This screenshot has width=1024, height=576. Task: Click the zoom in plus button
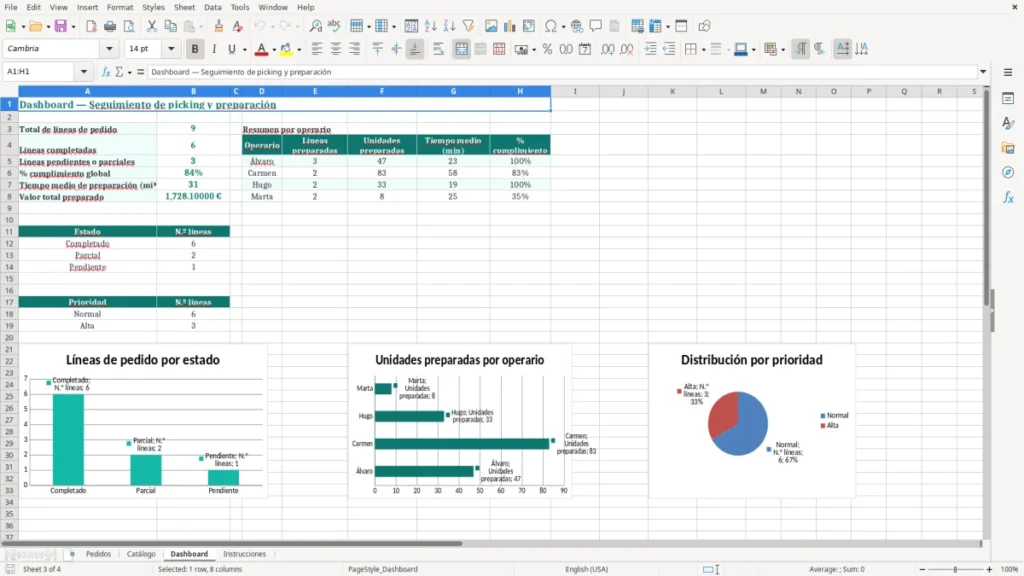[x=989, y=569]
